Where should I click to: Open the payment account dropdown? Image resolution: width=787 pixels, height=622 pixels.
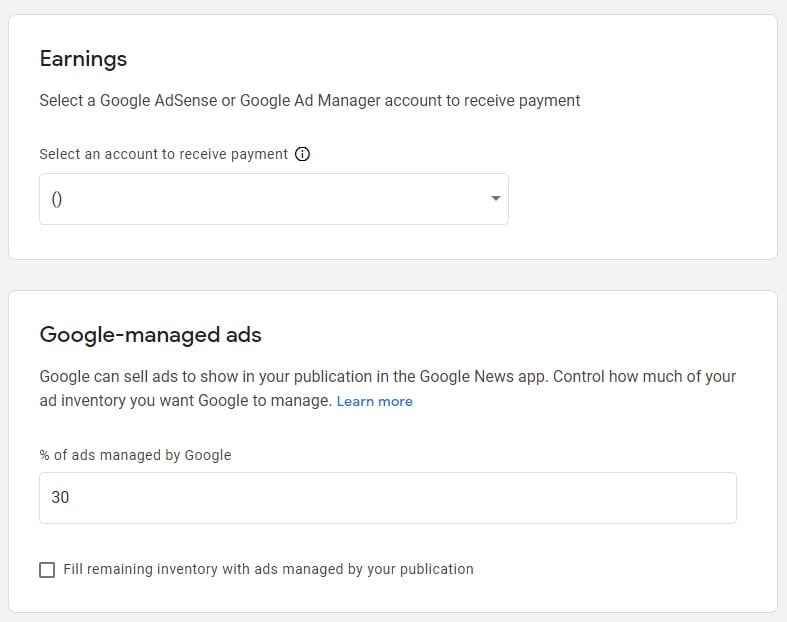click(x=274, y=199)
